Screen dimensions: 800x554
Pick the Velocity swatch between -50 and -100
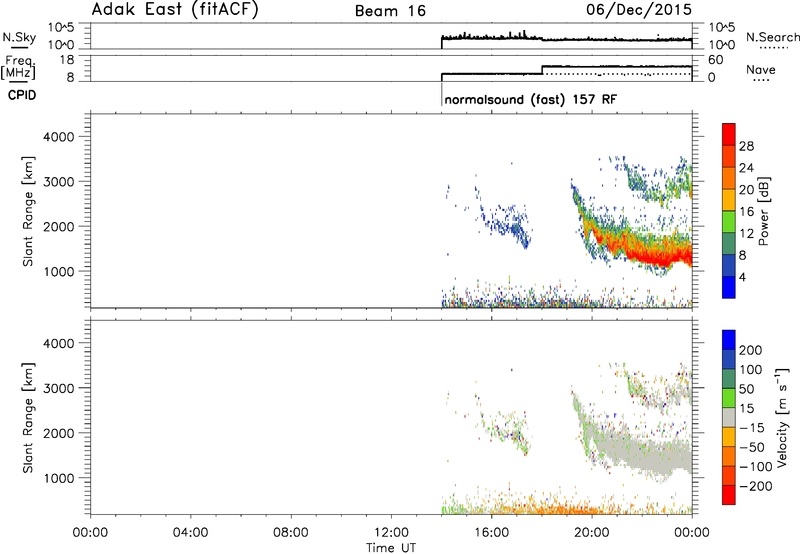(729, 456)
